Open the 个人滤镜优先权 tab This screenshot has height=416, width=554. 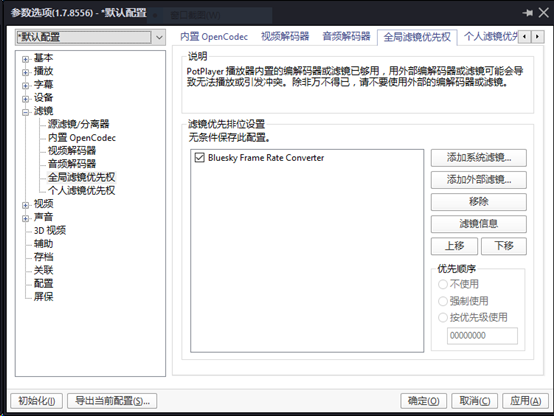(490, 36)
